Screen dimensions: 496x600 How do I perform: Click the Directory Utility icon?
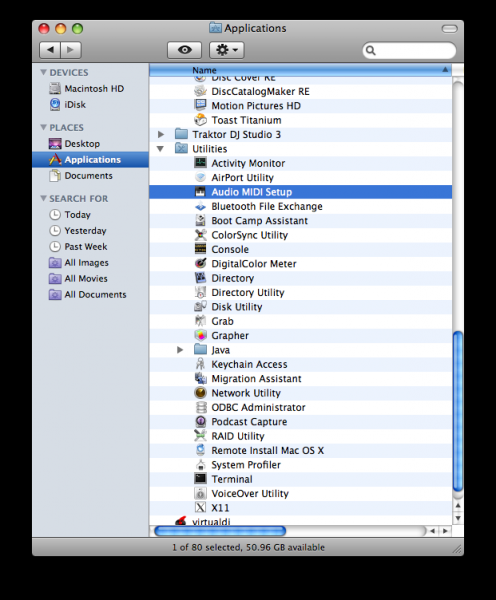click(x=200, y=292)
